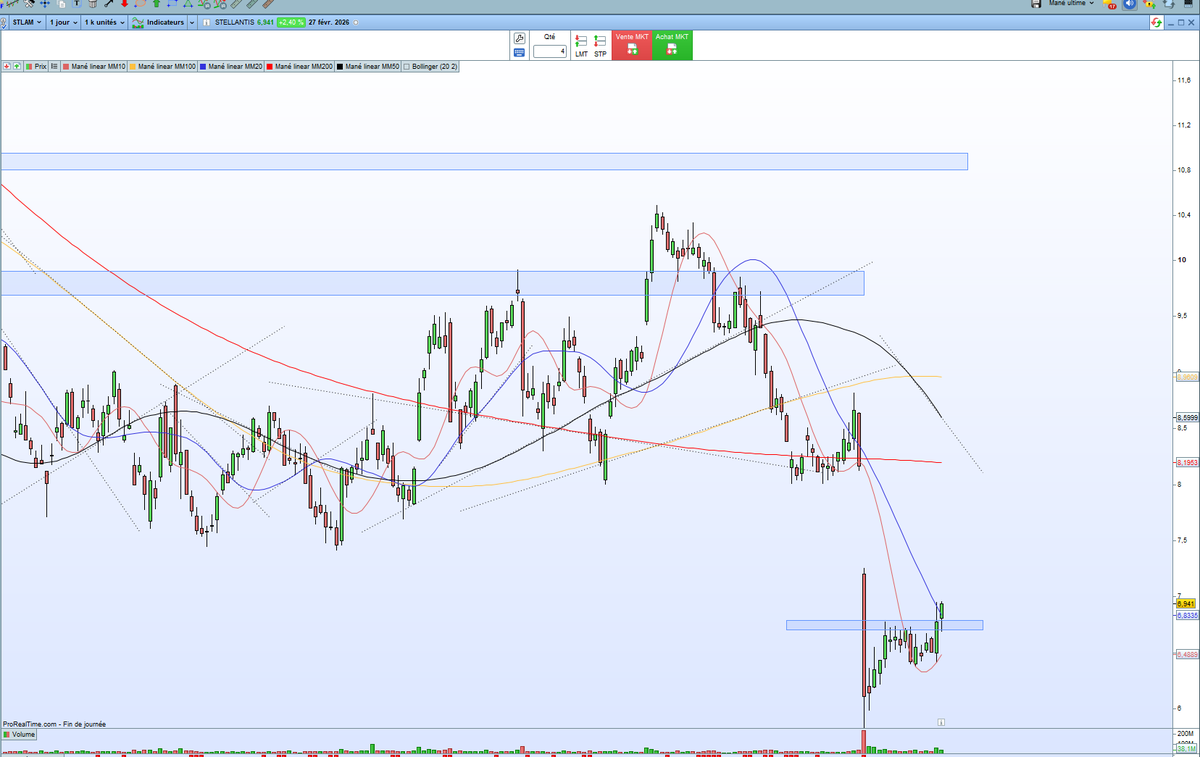Select the triangle drawing tool
The width and height of the screenshot is (1200, 757).
click(187, 4)
